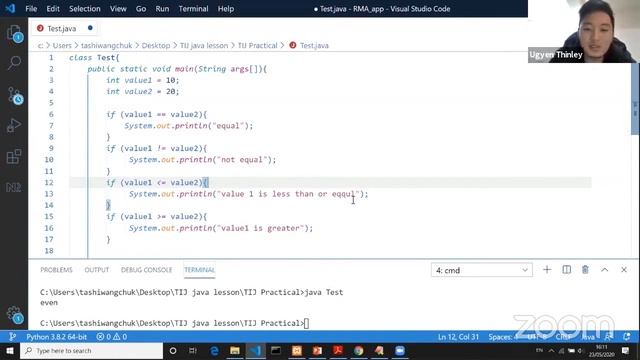Open the '4: cmd' terminal selector dropdown
This screenshot has width=640, height=360.
coord(482,270)
